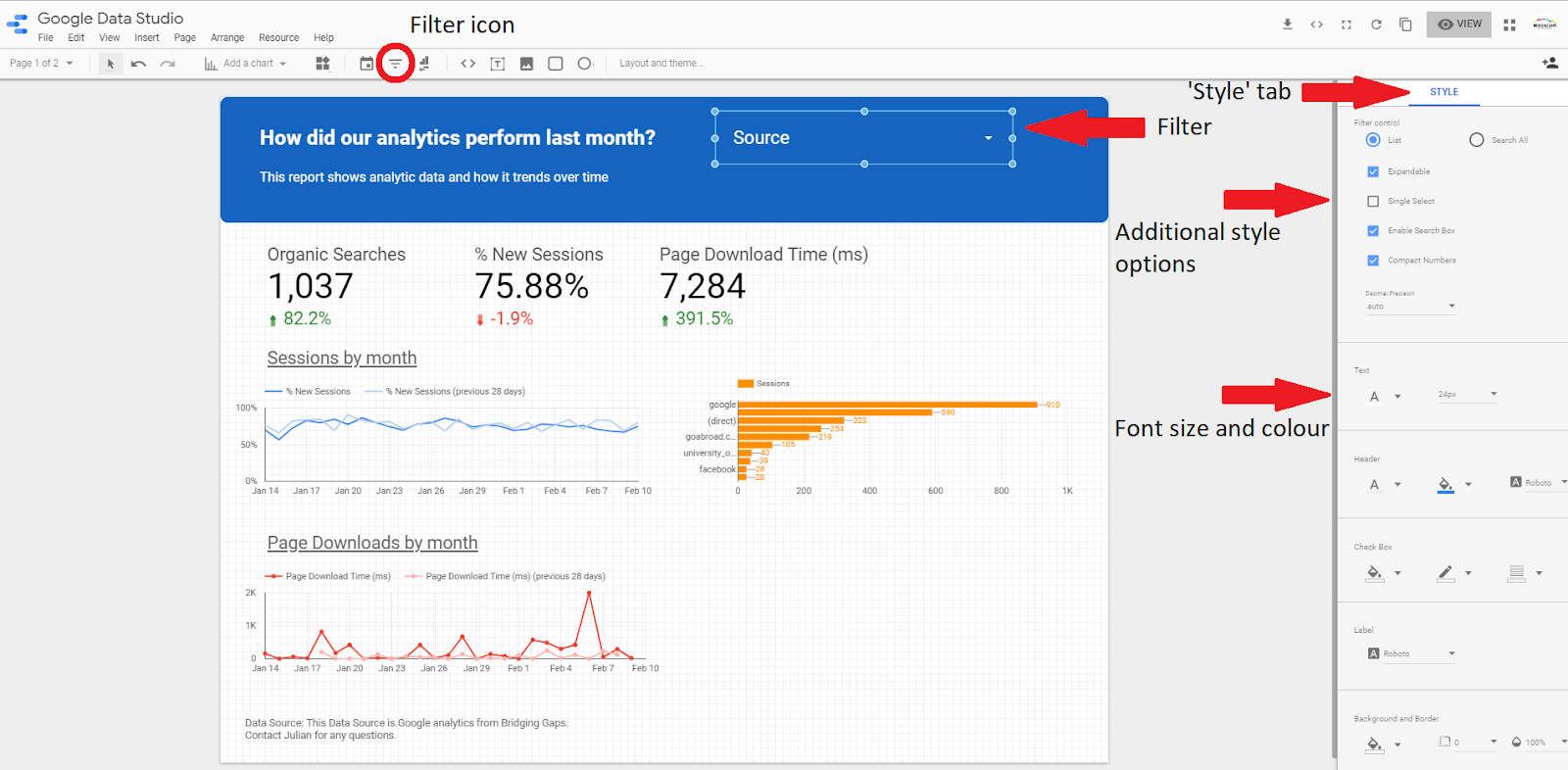Refresh the report data
Viewport: 1568px width, 770px height.
(1376, 24)
